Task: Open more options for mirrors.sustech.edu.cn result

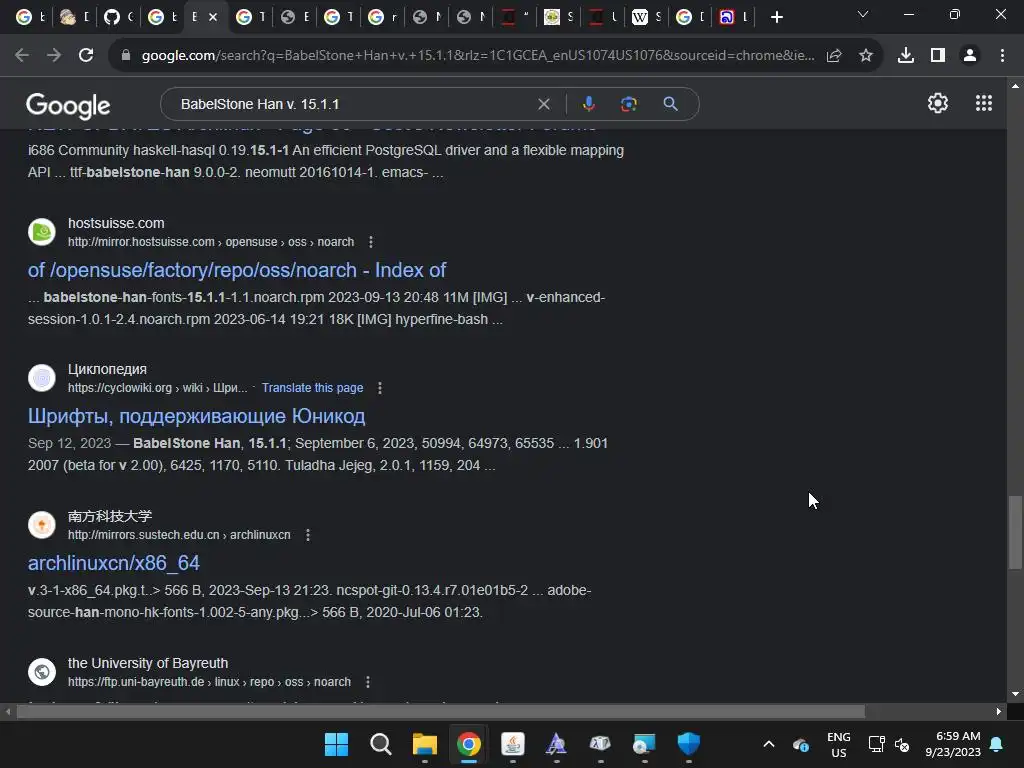Action: [308, 535]
